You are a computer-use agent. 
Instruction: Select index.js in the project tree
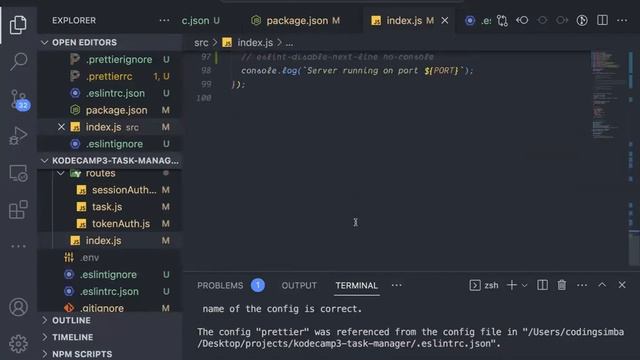click(109, 241)
